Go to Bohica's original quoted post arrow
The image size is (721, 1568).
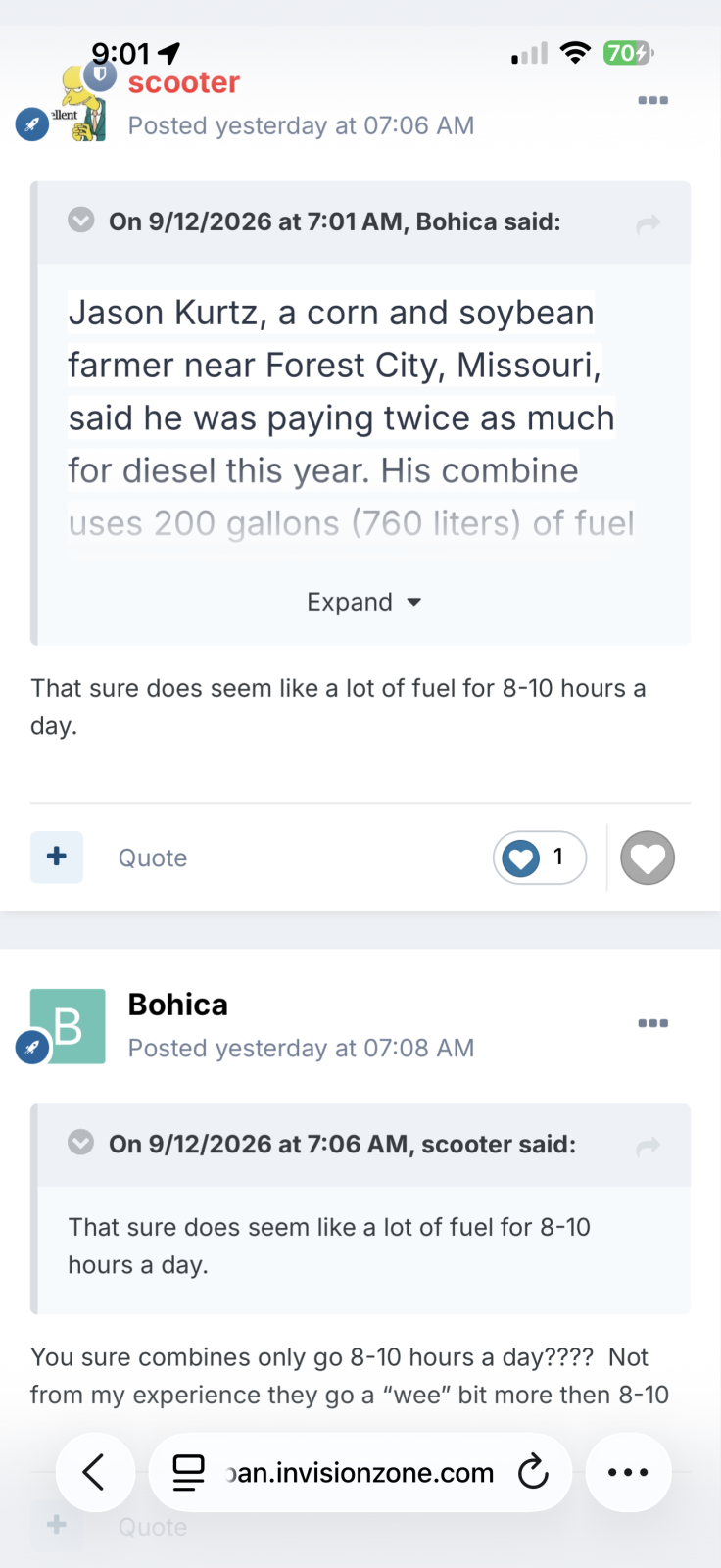[x=648, y=224]
